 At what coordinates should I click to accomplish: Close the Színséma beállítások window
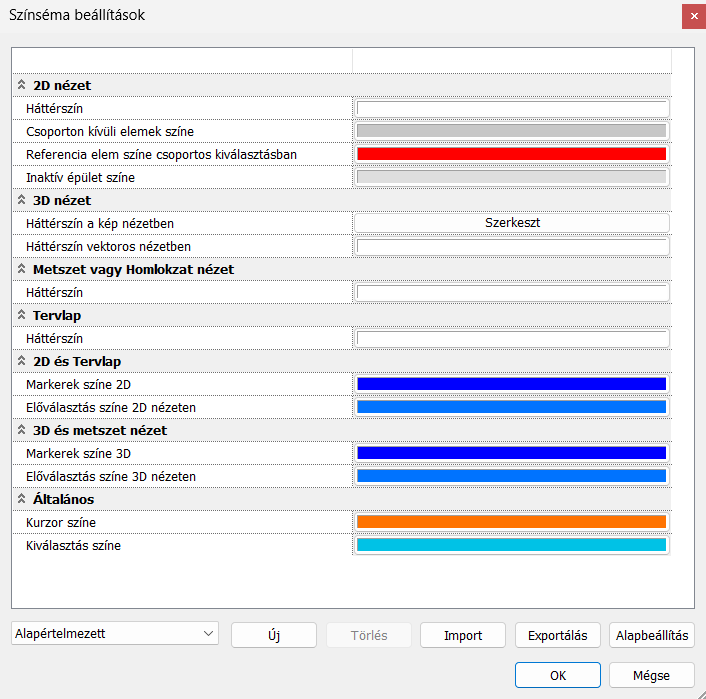[x=692, y=16]
